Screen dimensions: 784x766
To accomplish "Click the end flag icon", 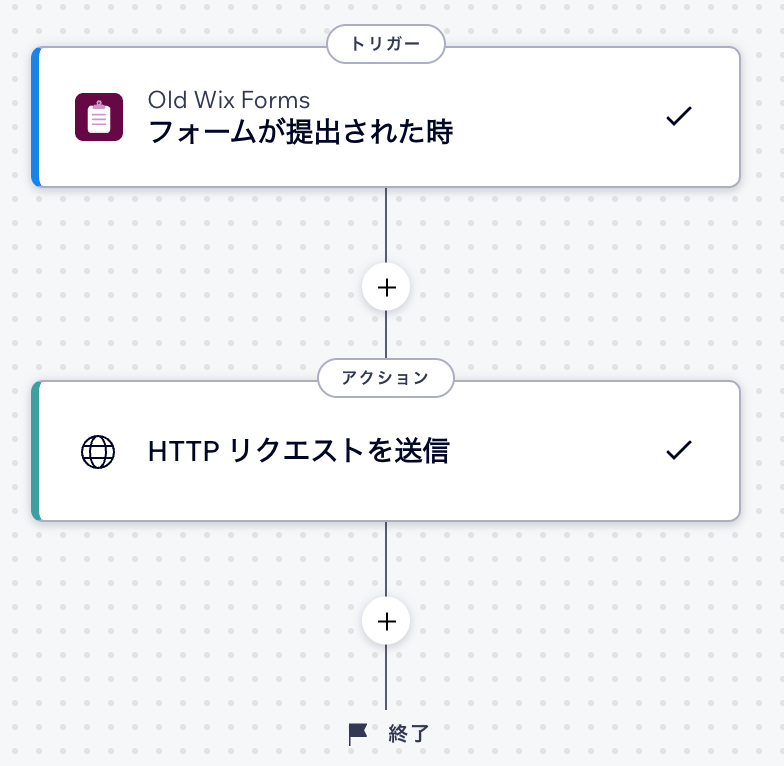I will coord(358,734).
